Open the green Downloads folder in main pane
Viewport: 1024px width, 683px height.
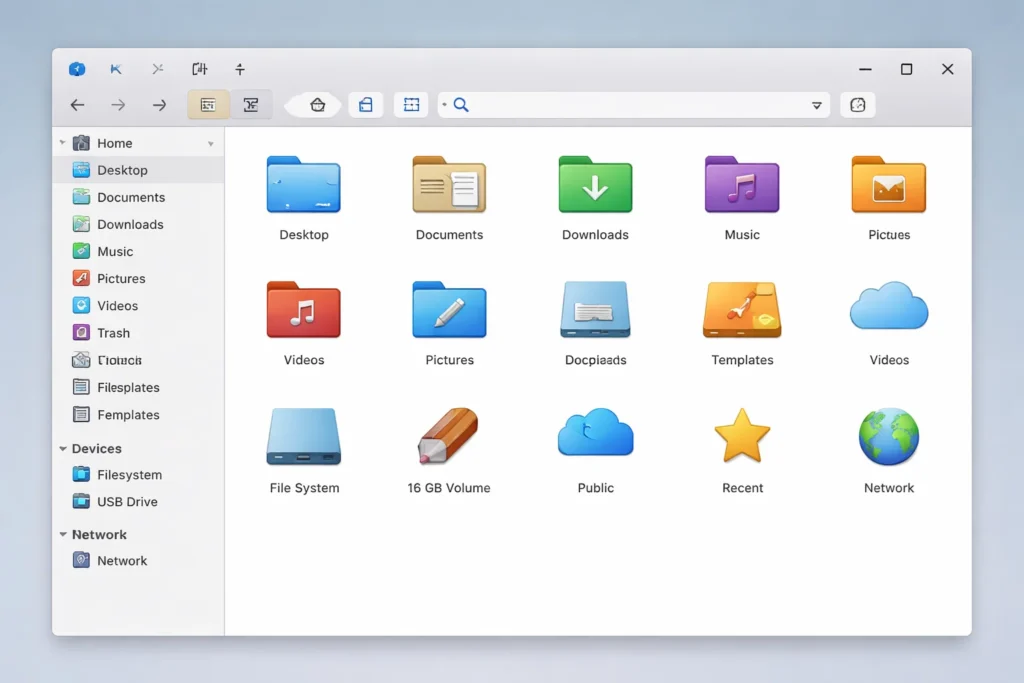coord(595,185)
